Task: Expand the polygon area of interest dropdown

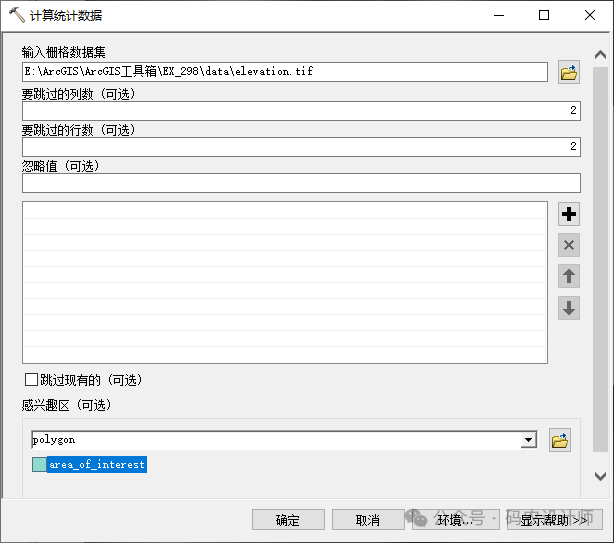Action: tap(528, 440)
